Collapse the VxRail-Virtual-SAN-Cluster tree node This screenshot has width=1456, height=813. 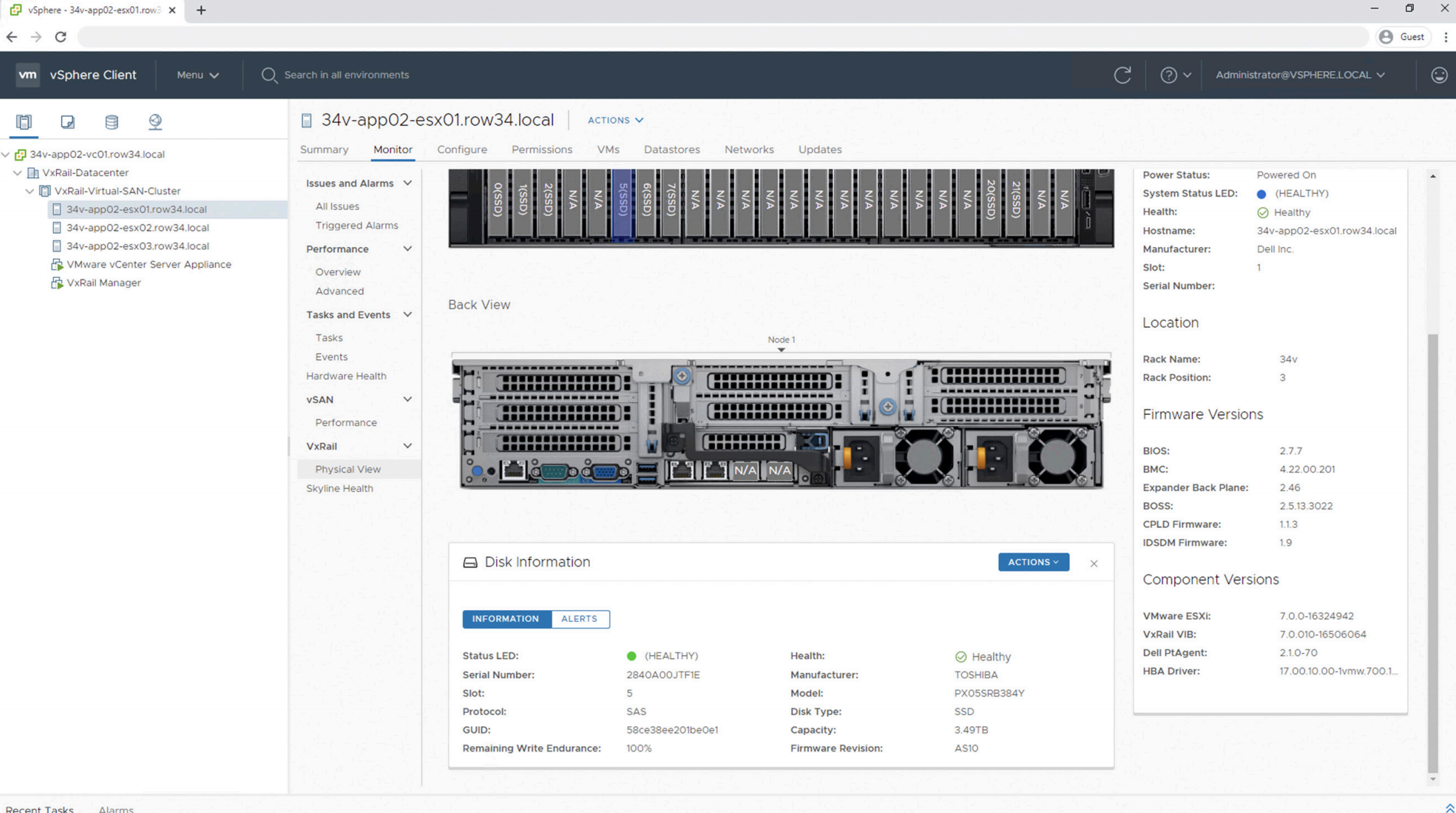30,191
